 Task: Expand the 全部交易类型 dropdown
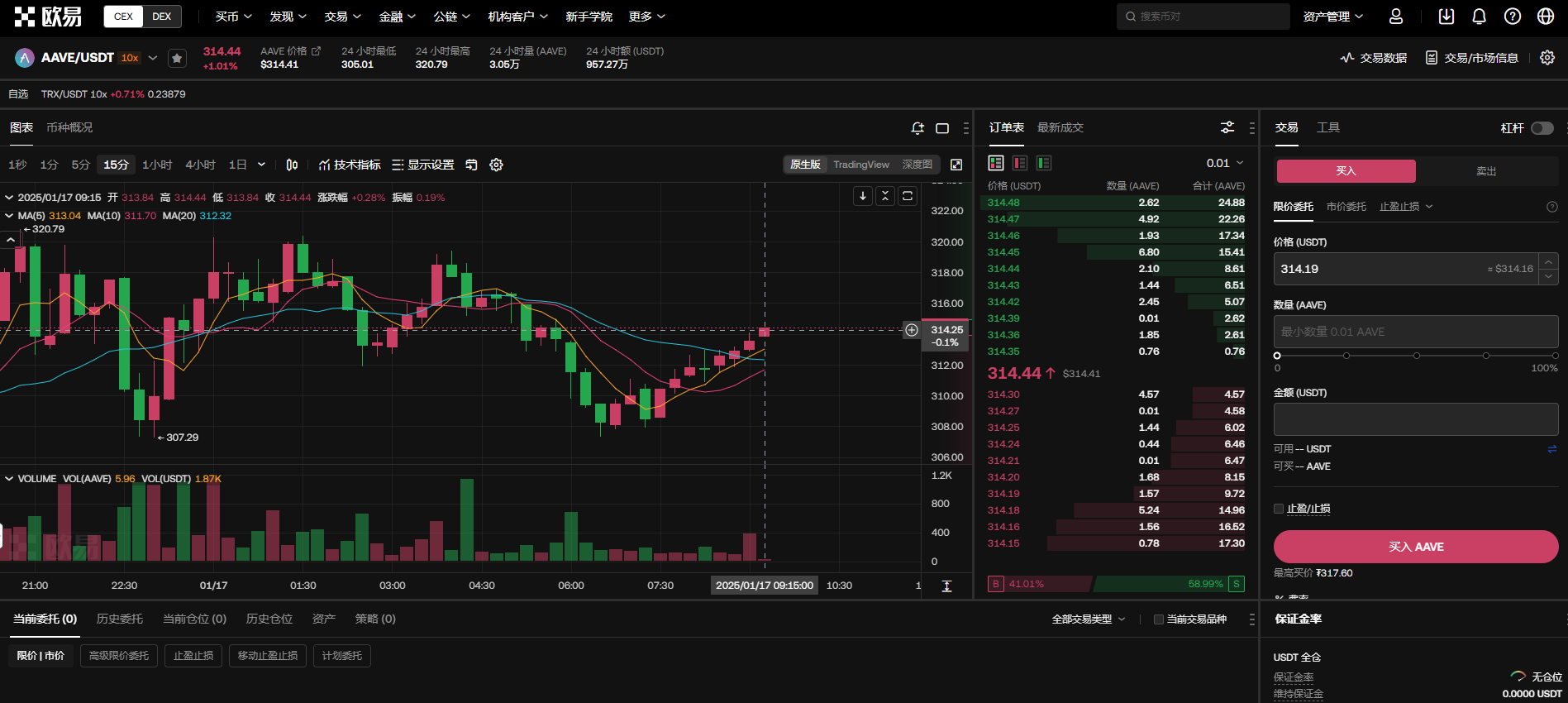point(1088,619)
